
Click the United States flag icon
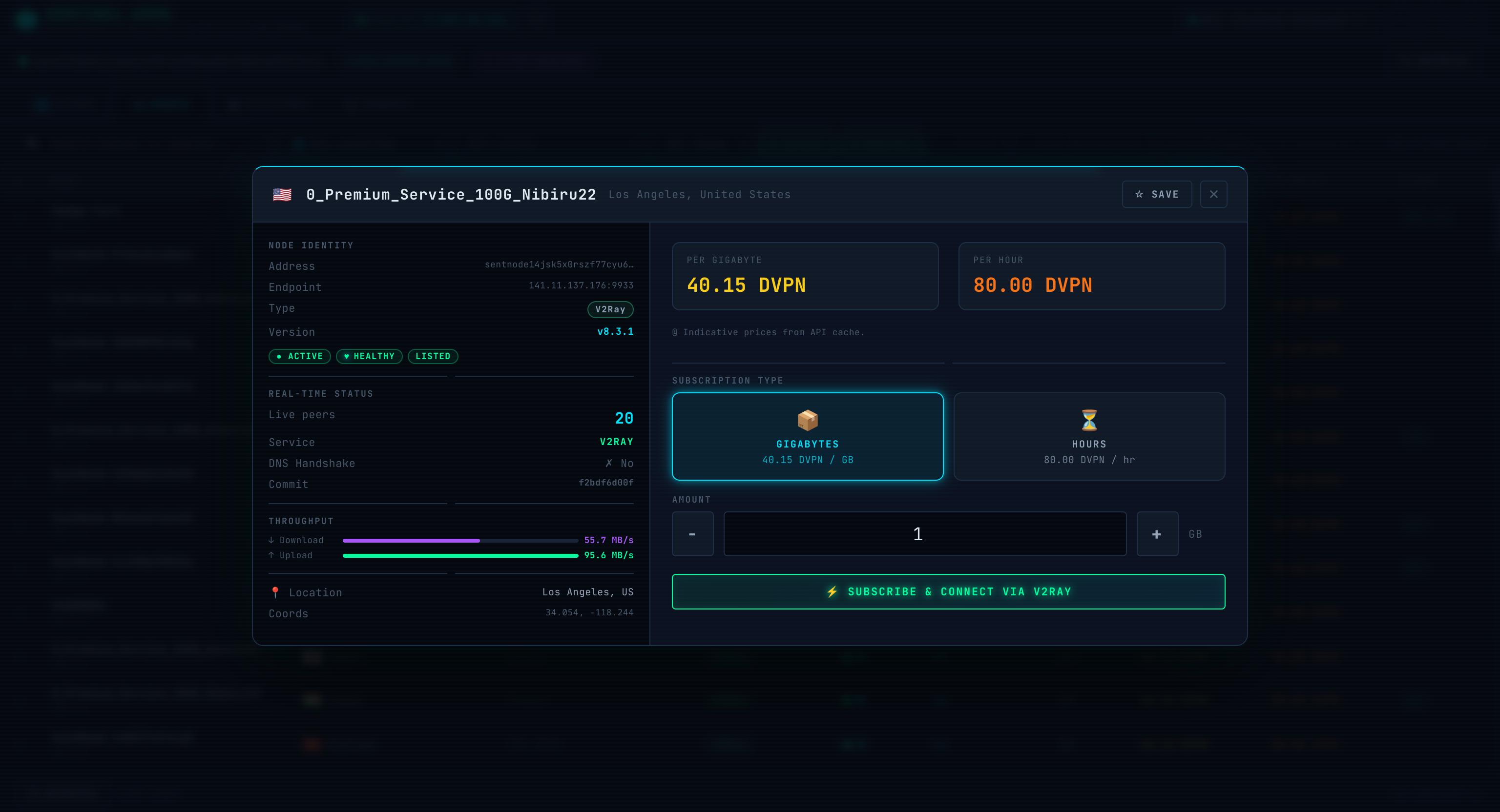[282, 194]
